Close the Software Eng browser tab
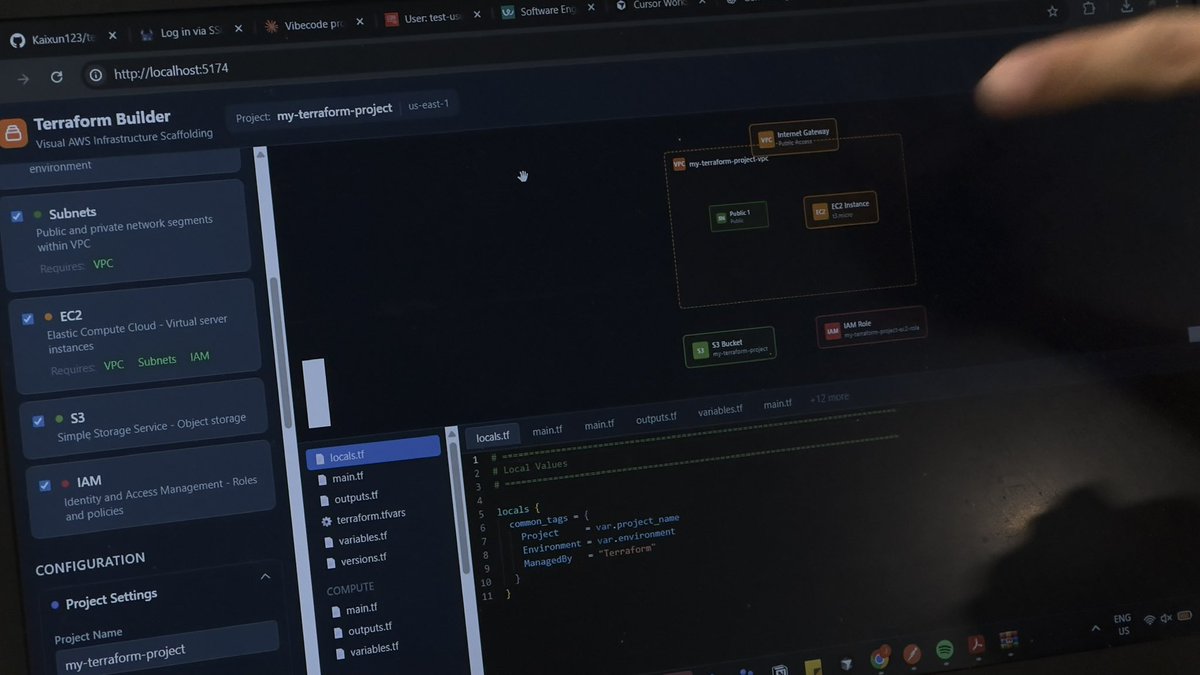Image resolution: width=1200 pixels, height=675 pixels. [591, 8]
